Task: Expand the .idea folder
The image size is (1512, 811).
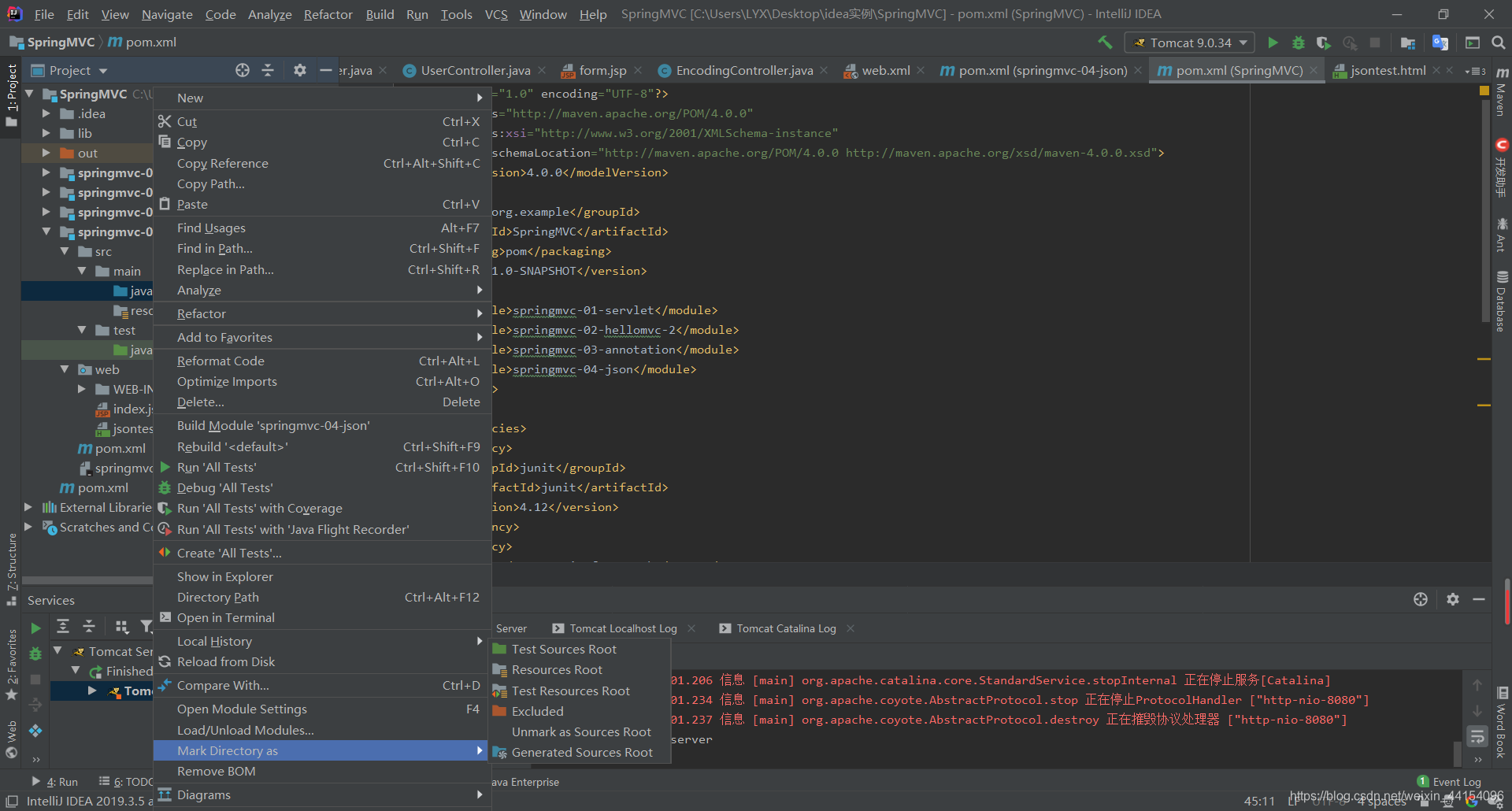Action: [46, 113]
